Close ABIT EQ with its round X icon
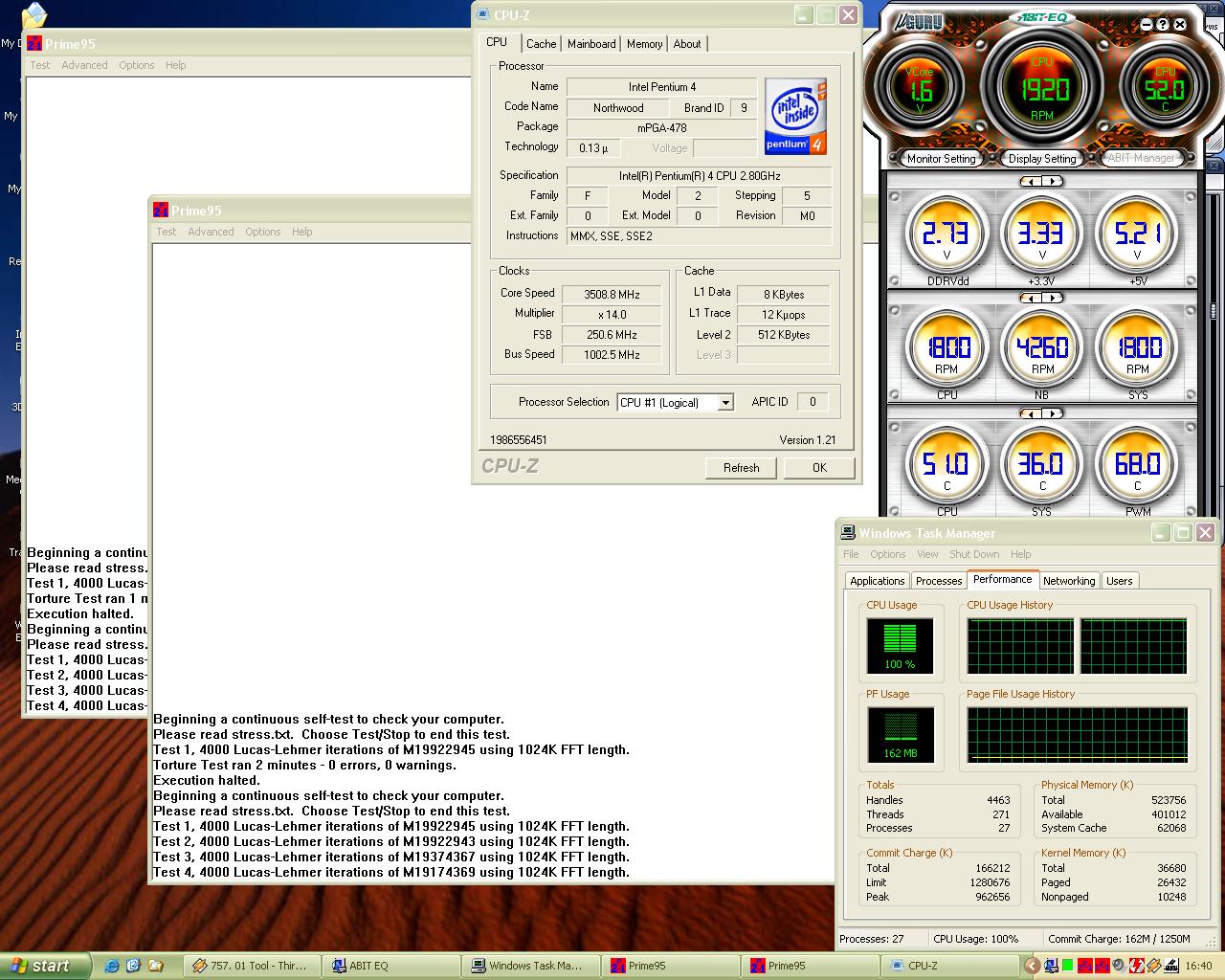Viewport: 1225px width, 980px height. tap(1179, 25)
